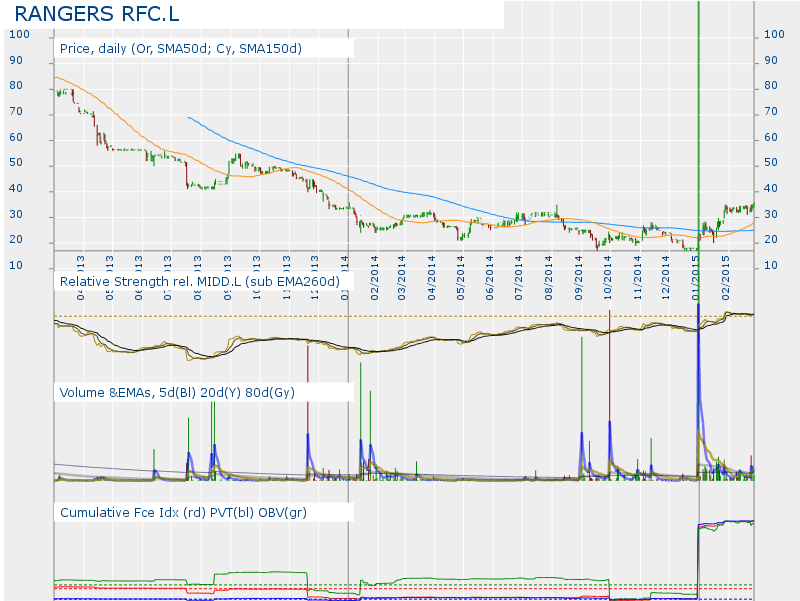Select the 50 value on right price axis
Screen dimensions: 800x601
click(771, 164)
